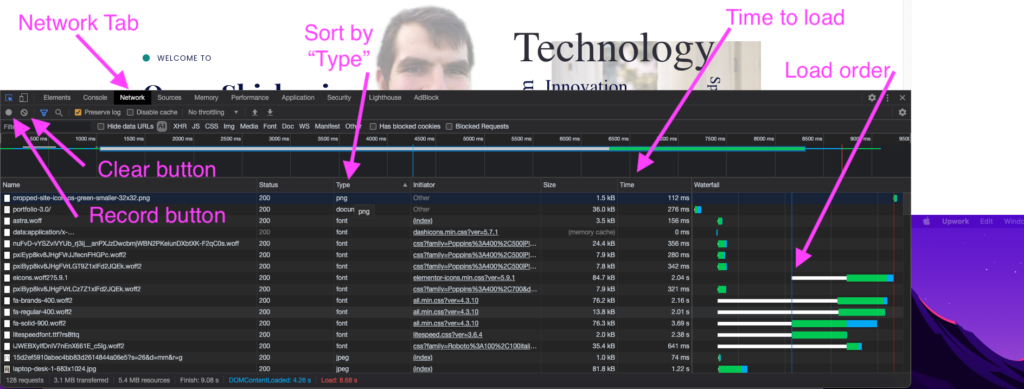The width and height of the screenshot is (1024, 389).
Task: Click file icon of laptop-desk-1-683x1024.jpg row
Action: pyautogui.click(x=7, y=369)
